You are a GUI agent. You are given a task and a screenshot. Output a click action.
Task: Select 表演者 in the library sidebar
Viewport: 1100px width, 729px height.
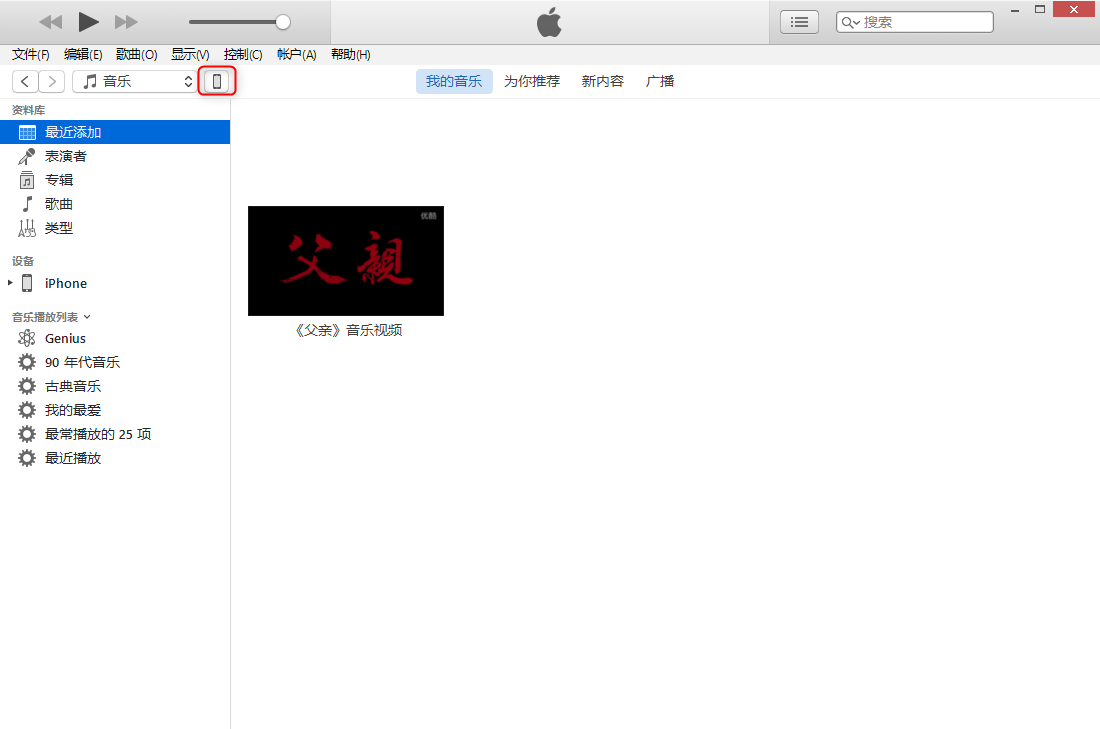click(65, 156)
